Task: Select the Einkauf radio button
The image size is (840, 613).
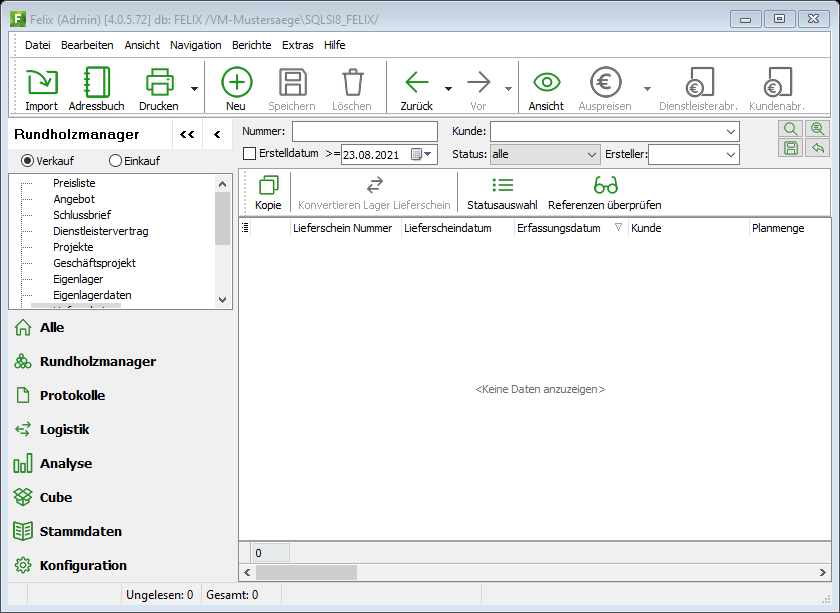Action: 115,161
